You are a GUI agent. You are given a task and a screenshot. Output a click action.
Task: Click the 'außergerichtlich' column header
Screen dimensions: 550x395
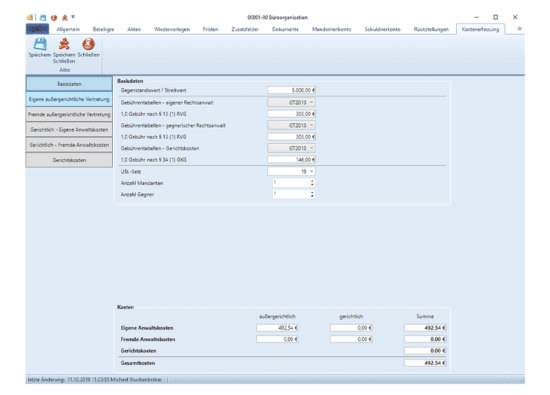coord(277,316)
